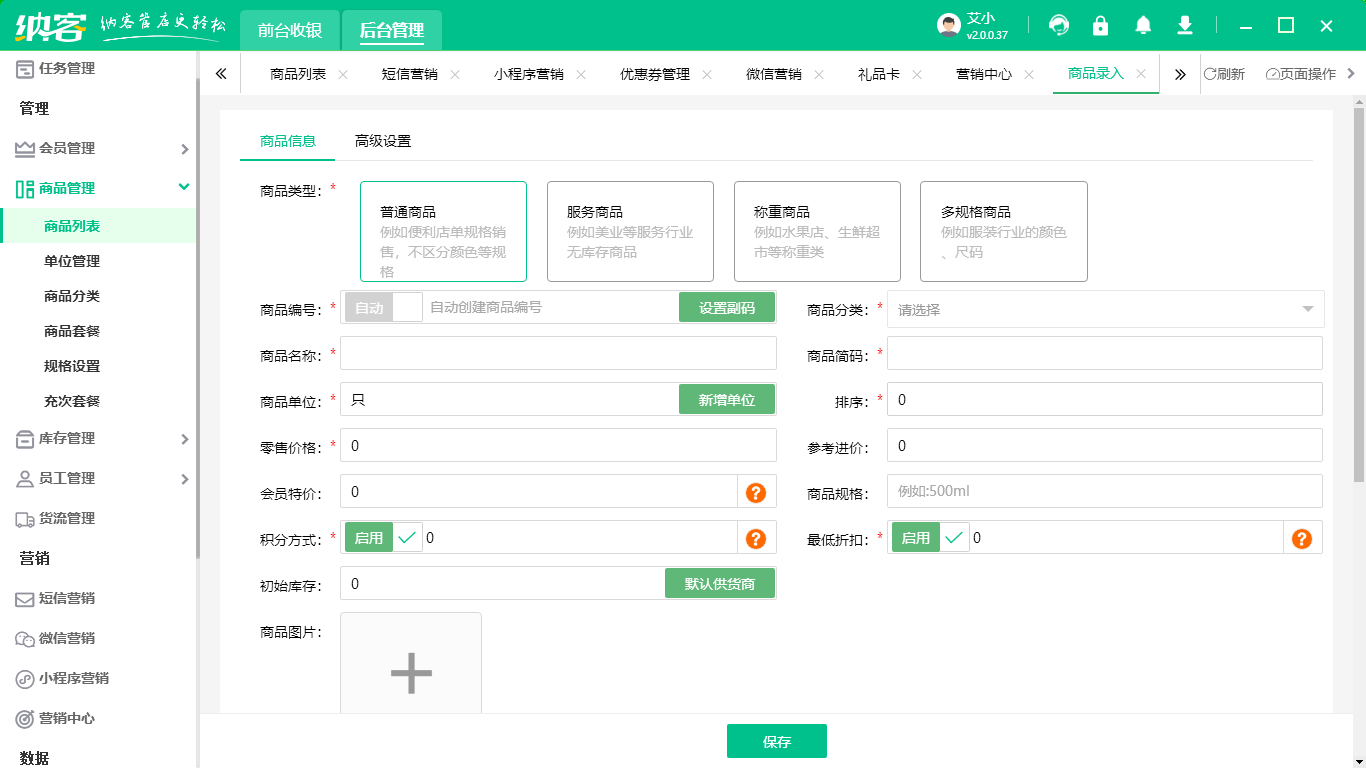
Task: Toggle the 自动 product number switch
Action: (384, 308)
